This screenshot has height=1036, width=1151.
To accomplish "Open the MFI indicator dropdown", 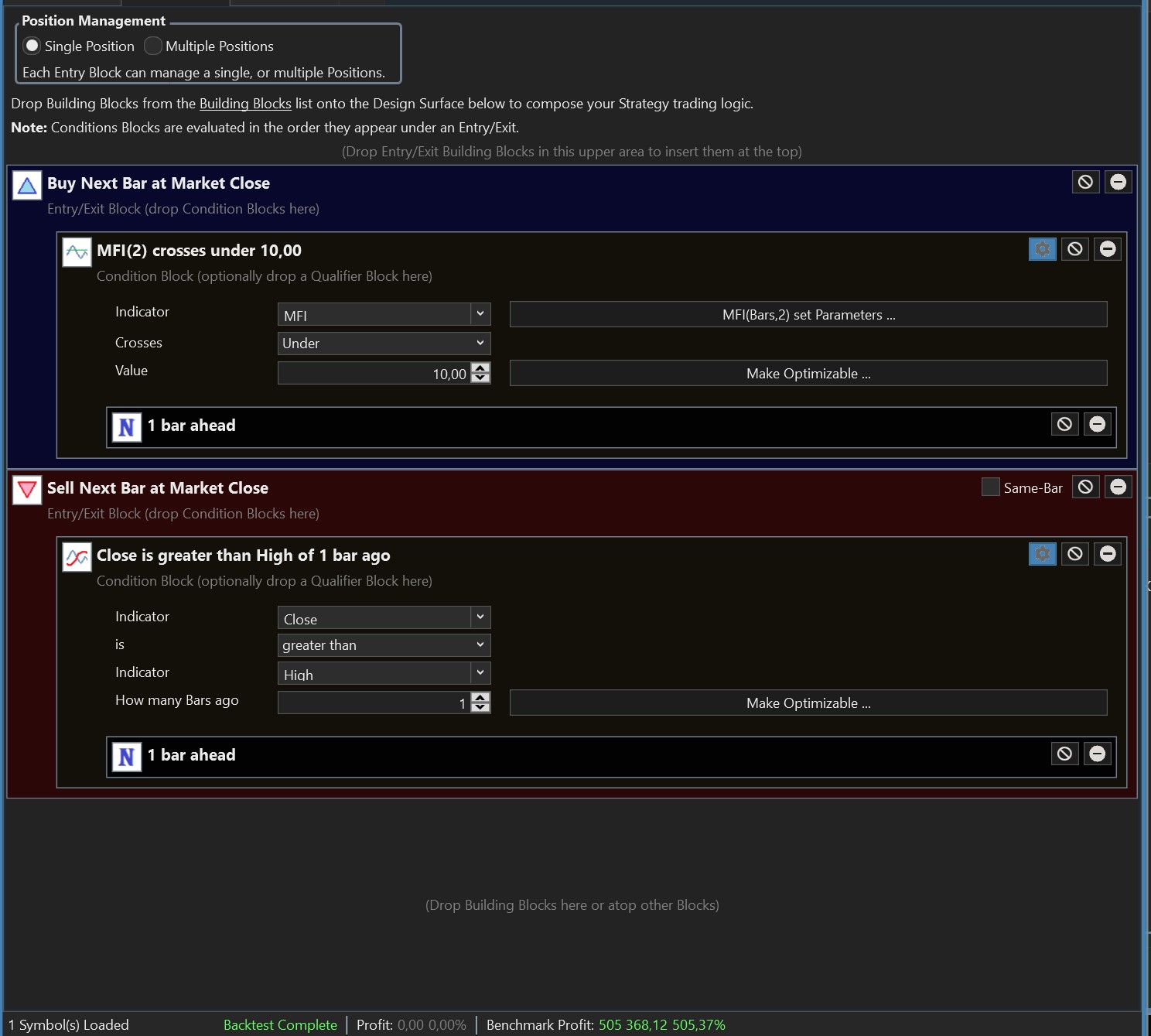I will pyautogui.click(x=384, y=314).
